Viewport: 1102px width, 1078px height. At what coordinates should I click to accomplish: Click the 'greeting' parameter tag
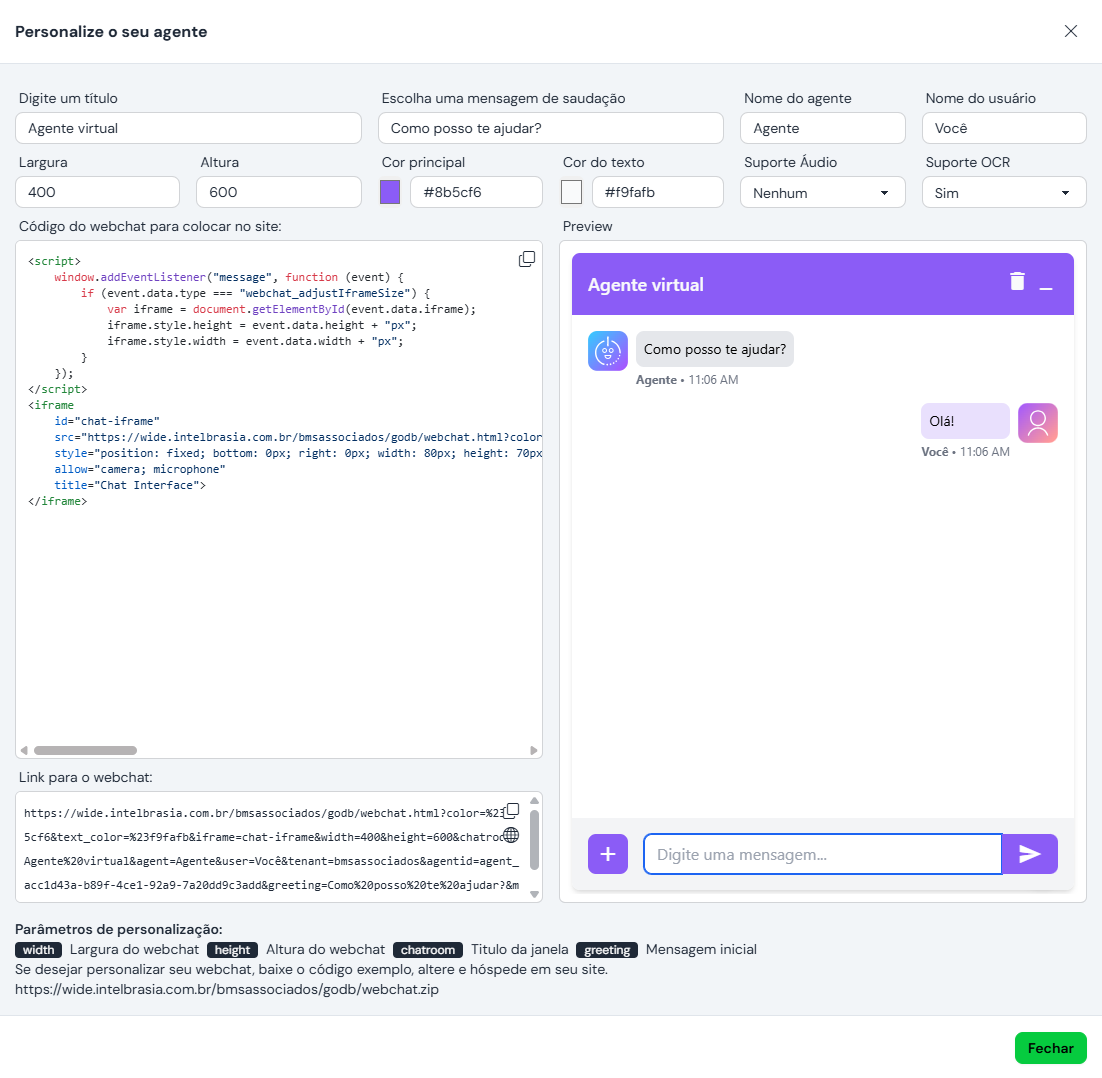click(x=607, y=949)
